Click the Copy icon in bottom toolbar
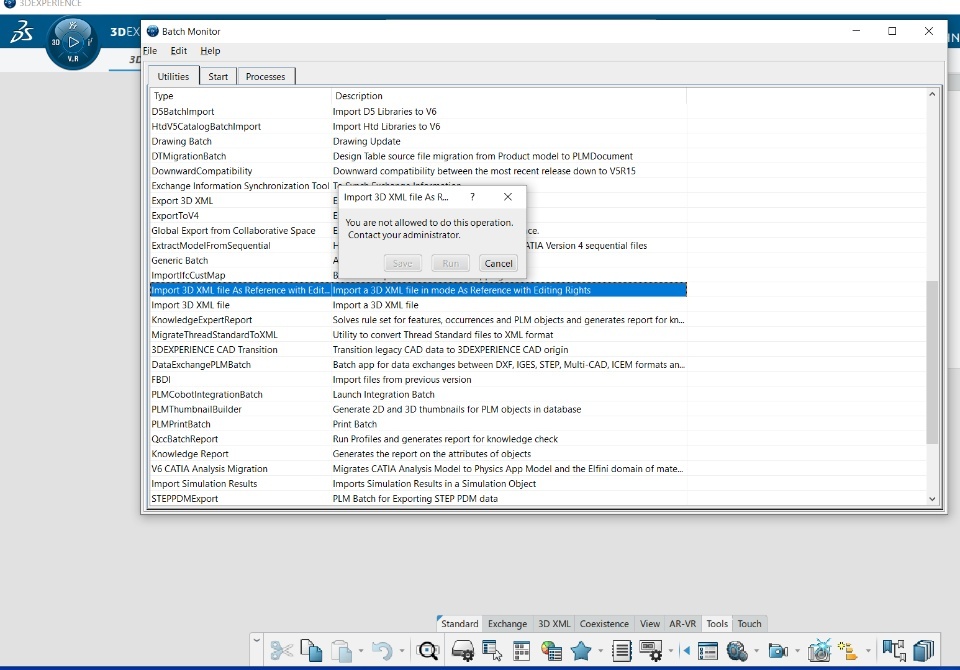960x670 pixels. 312,650
